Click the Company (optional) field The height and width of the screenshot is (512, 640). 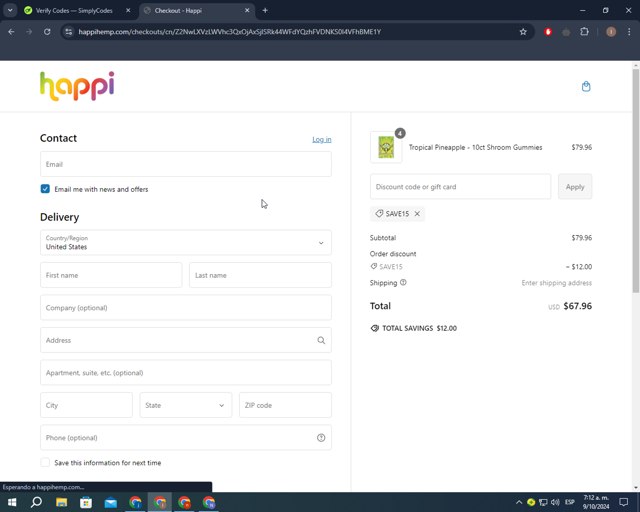[186, 307]
